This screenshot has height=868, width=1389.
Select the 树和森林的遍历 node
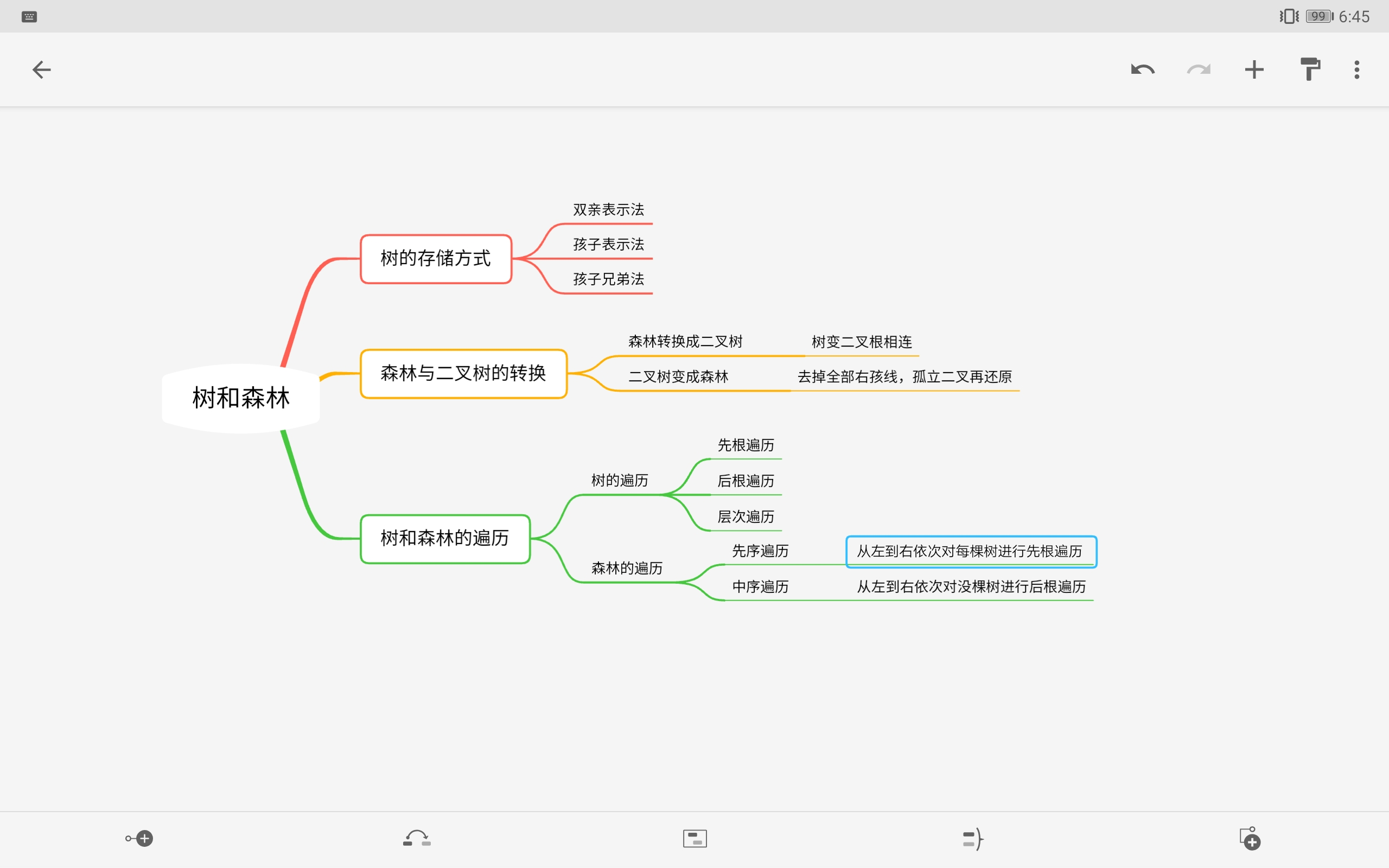tap(445, 539)
